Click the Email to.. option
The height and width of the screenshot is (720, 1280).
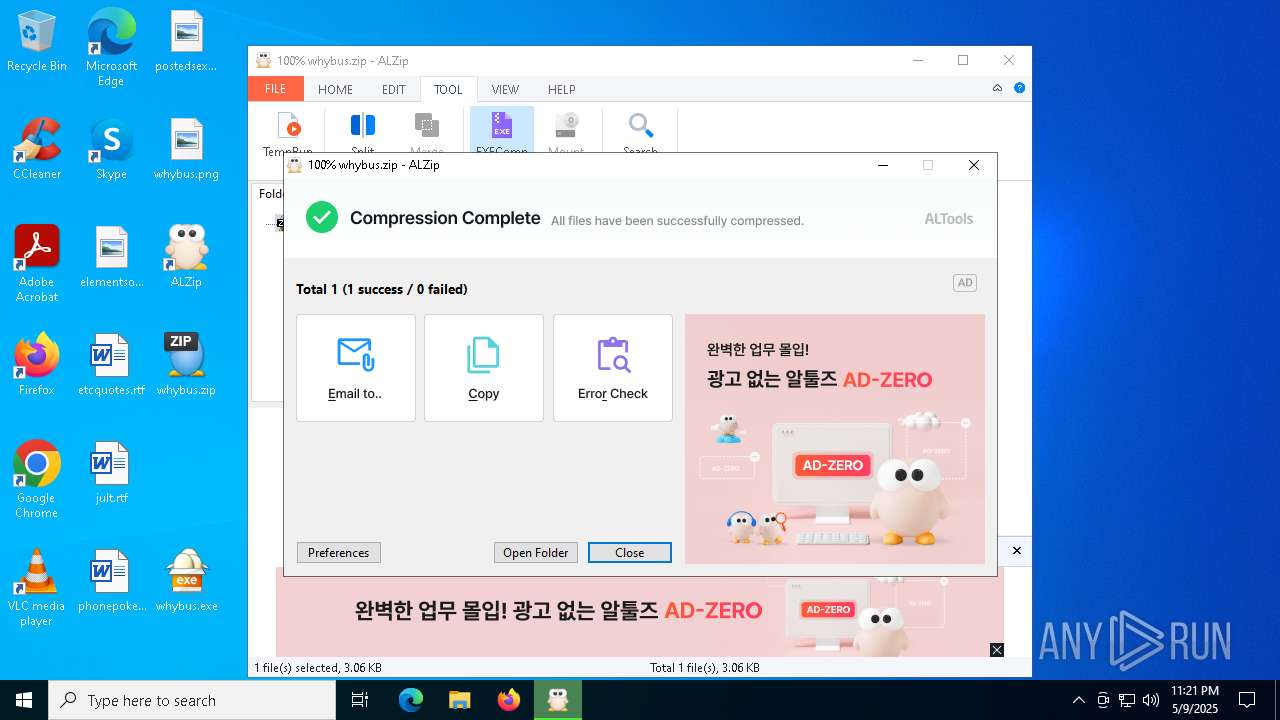point(356,368)
